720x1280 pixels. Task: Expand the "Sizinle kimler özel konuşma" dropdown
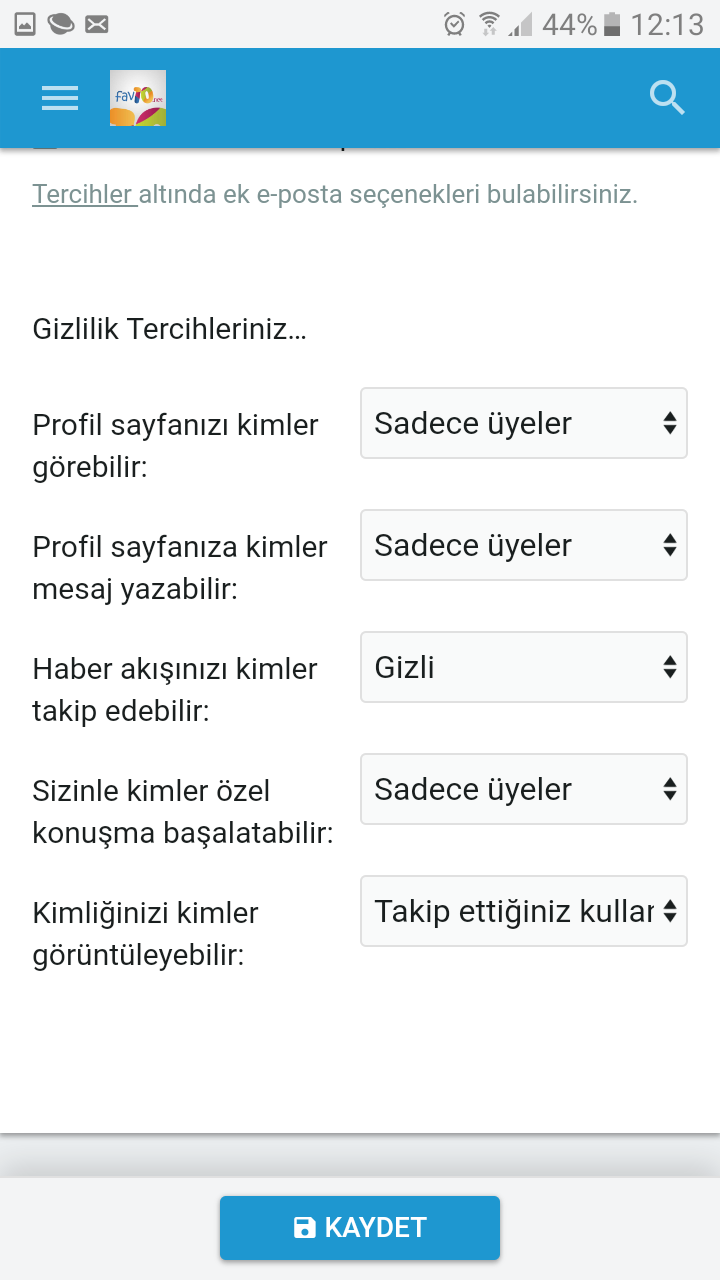click(x=523, y=789)
